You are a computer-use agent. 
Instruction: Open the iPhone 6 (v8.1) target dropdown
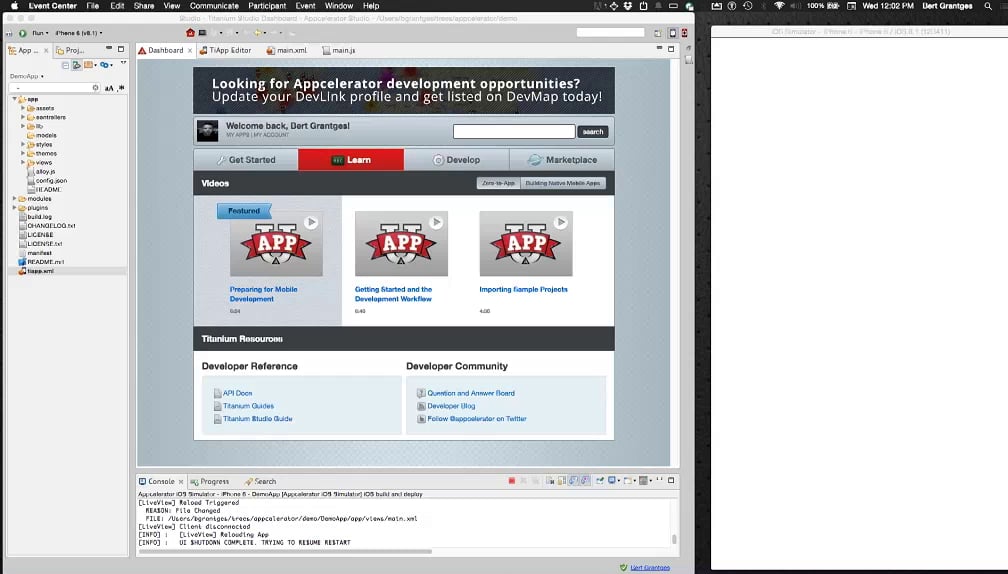78,33
